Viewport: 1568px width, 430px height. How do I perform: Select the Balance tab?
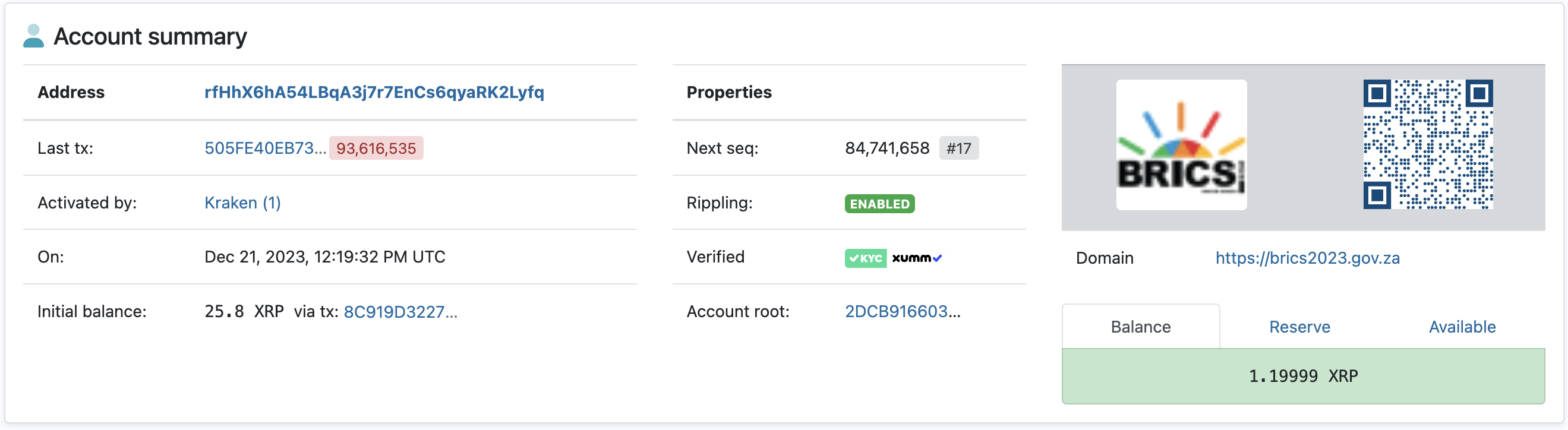(x=1140, y=327)
